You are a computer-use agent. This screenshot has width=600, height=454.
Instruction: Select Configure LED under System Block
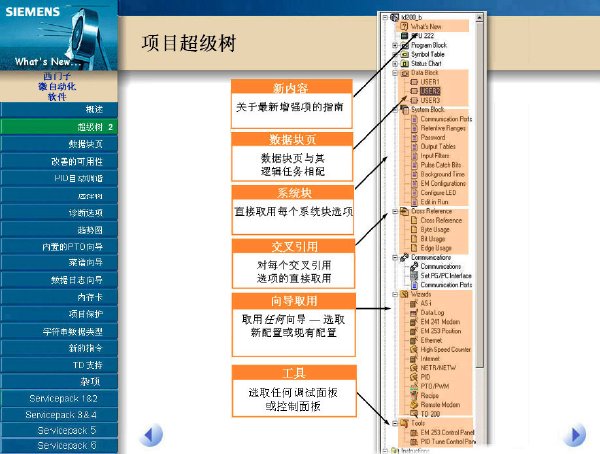[x=438, y=193]
